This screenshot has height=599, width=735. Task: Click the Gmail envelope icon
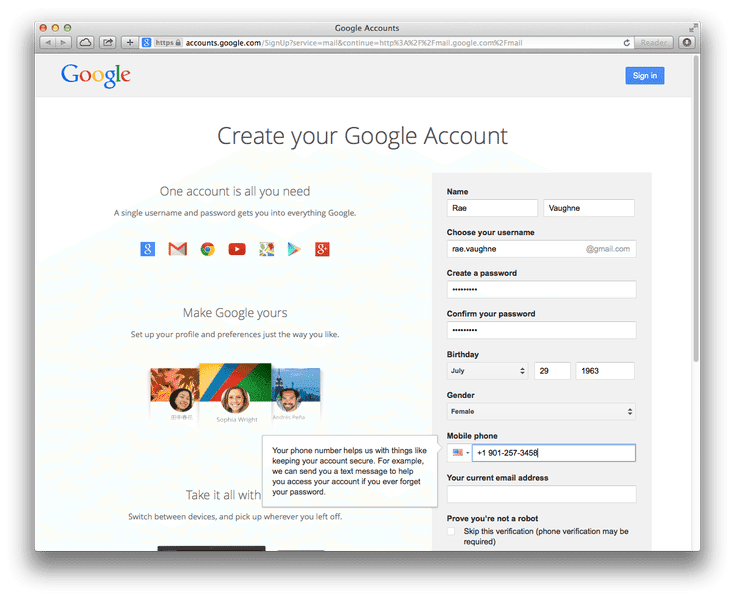(177, 249)
